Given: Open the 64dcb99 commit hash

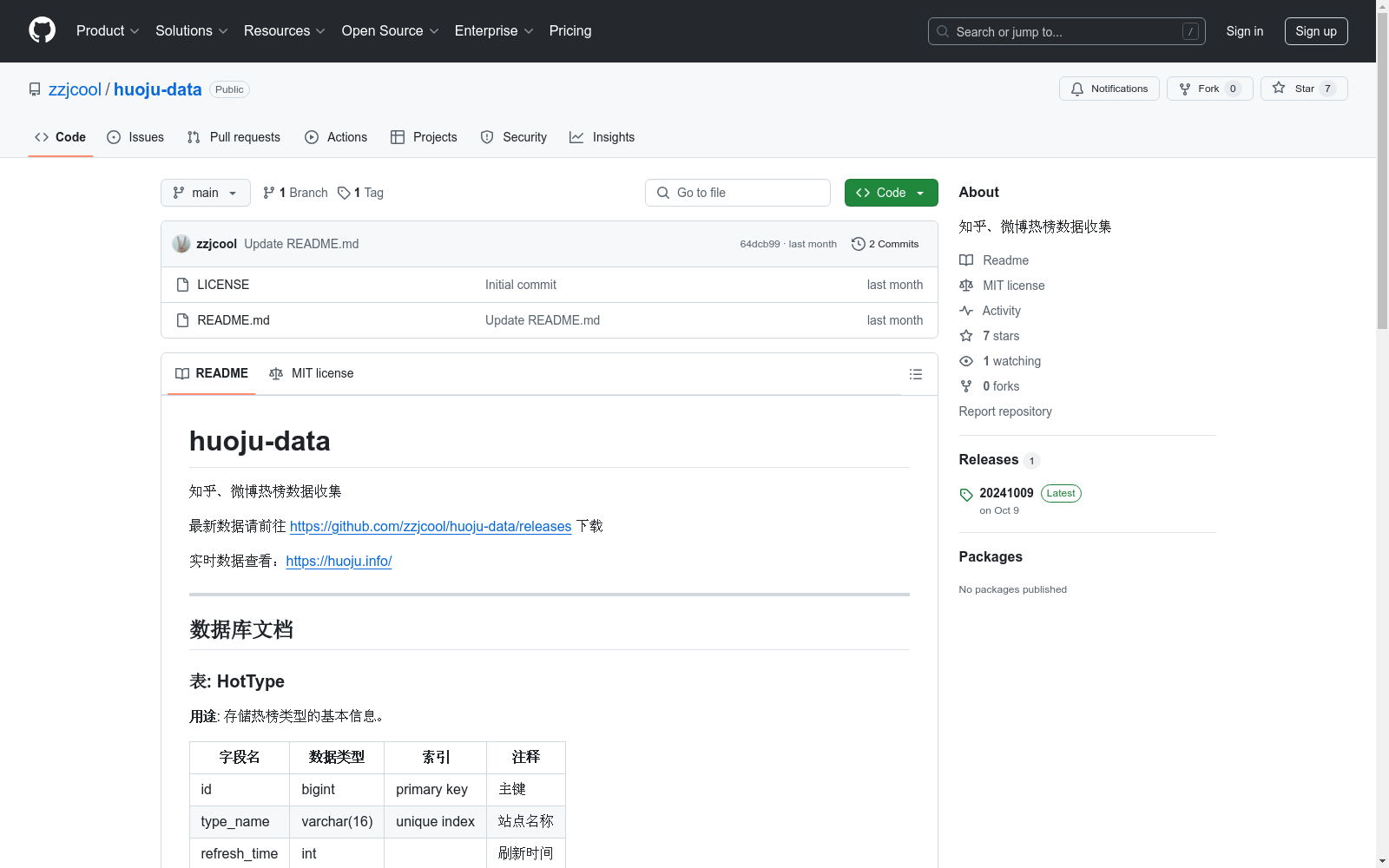Looking at the screenshot, I should 760,244.
